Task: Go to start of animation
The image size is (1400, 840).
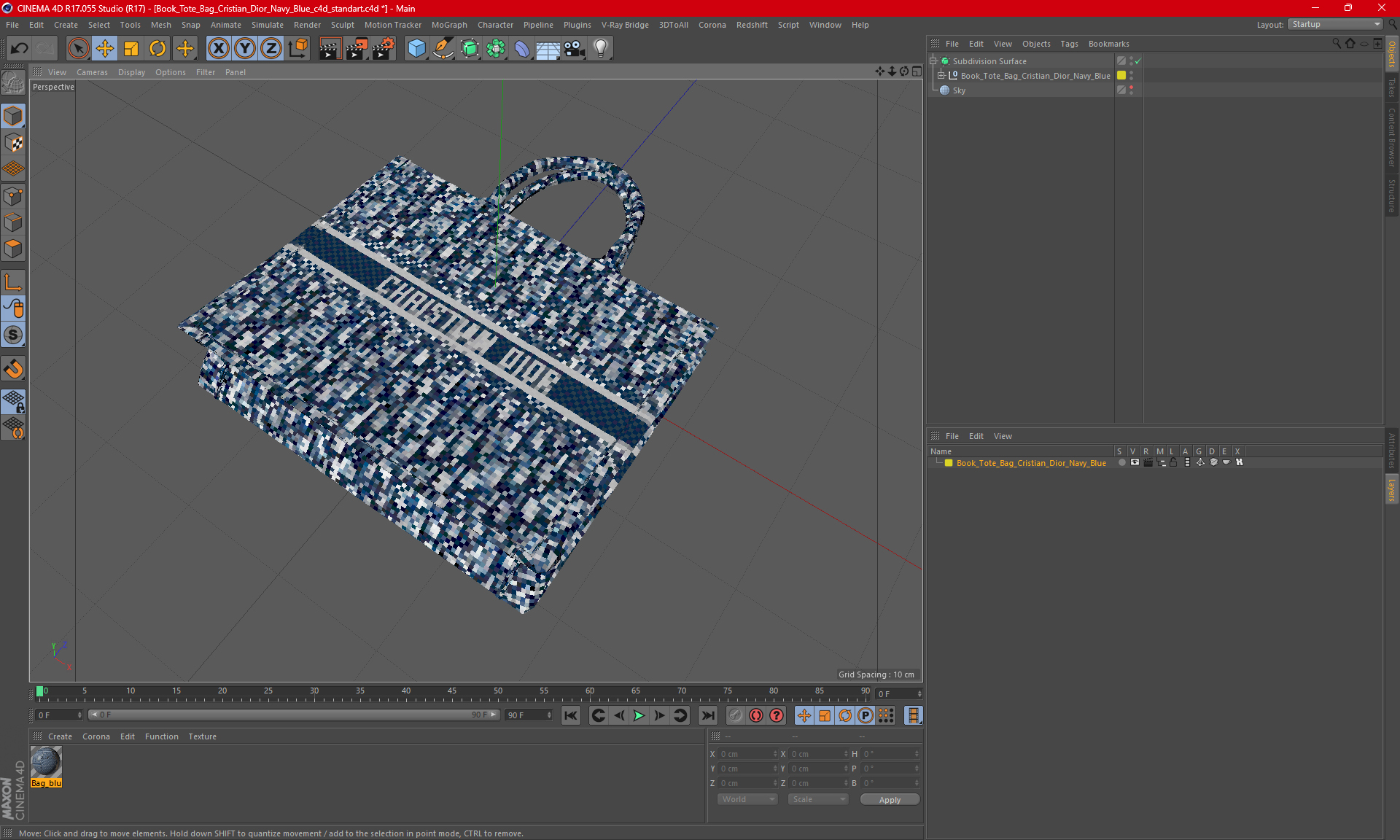Action: coord(571,715)
